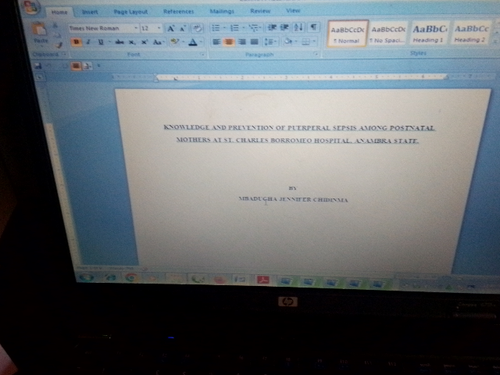Click the highlighted orange Quick Access Toolbar icon
This screenshot has width=500, height=375.
point(76,66)
